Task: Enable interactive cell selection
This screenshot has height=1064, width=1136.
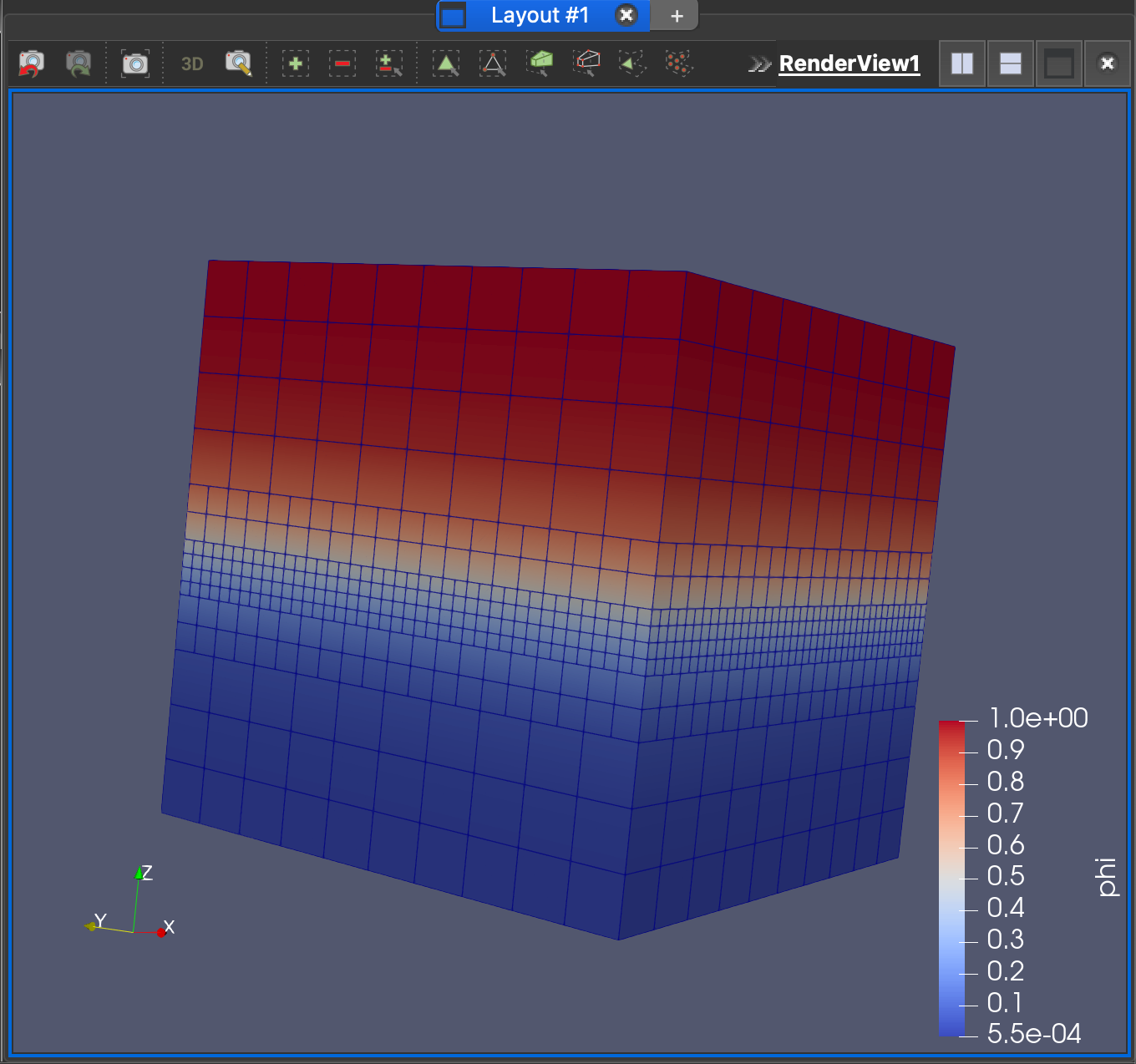Action: 631,63
